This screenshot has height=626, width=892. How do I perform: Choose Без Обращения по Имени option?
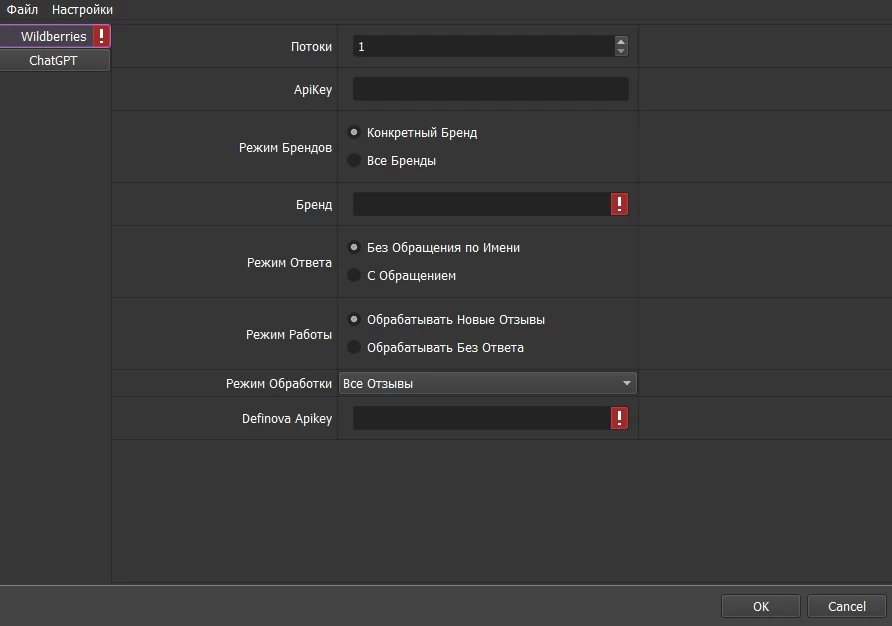coord(354,247)
